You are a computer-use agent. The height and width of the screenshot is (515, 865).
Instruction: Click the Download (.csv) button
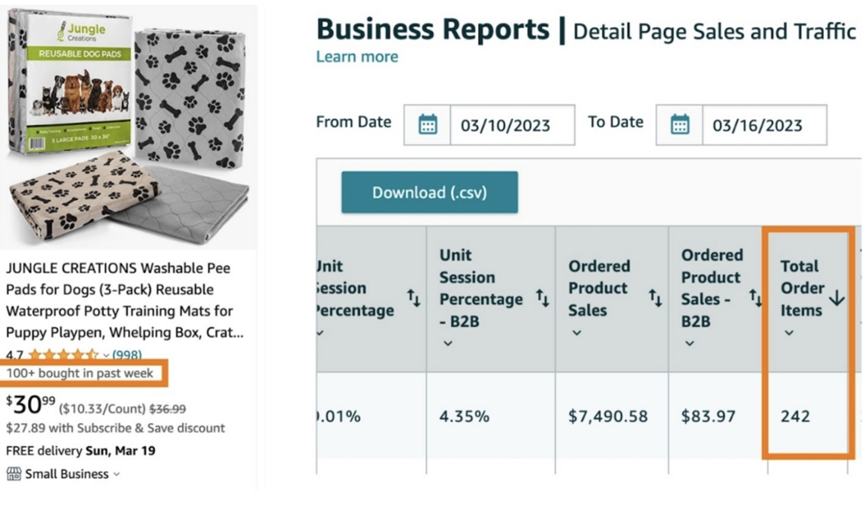pyautogui.click(x=429, y=192)
